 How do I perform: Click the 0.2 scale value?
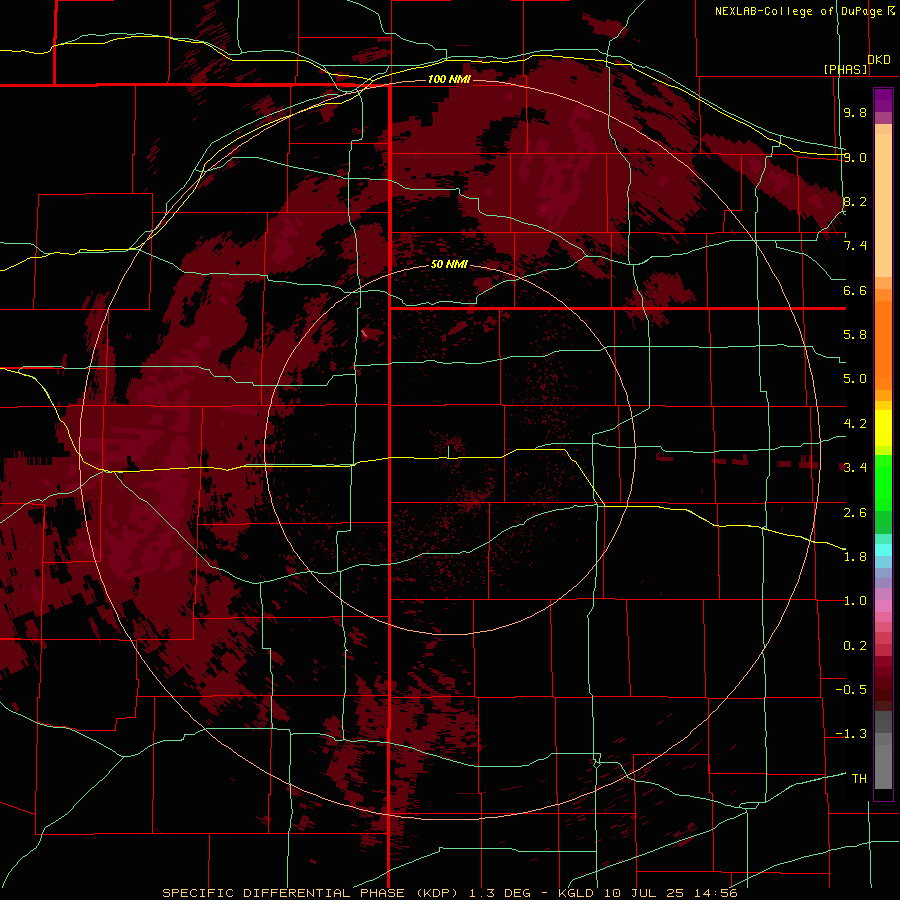point(855,645)
